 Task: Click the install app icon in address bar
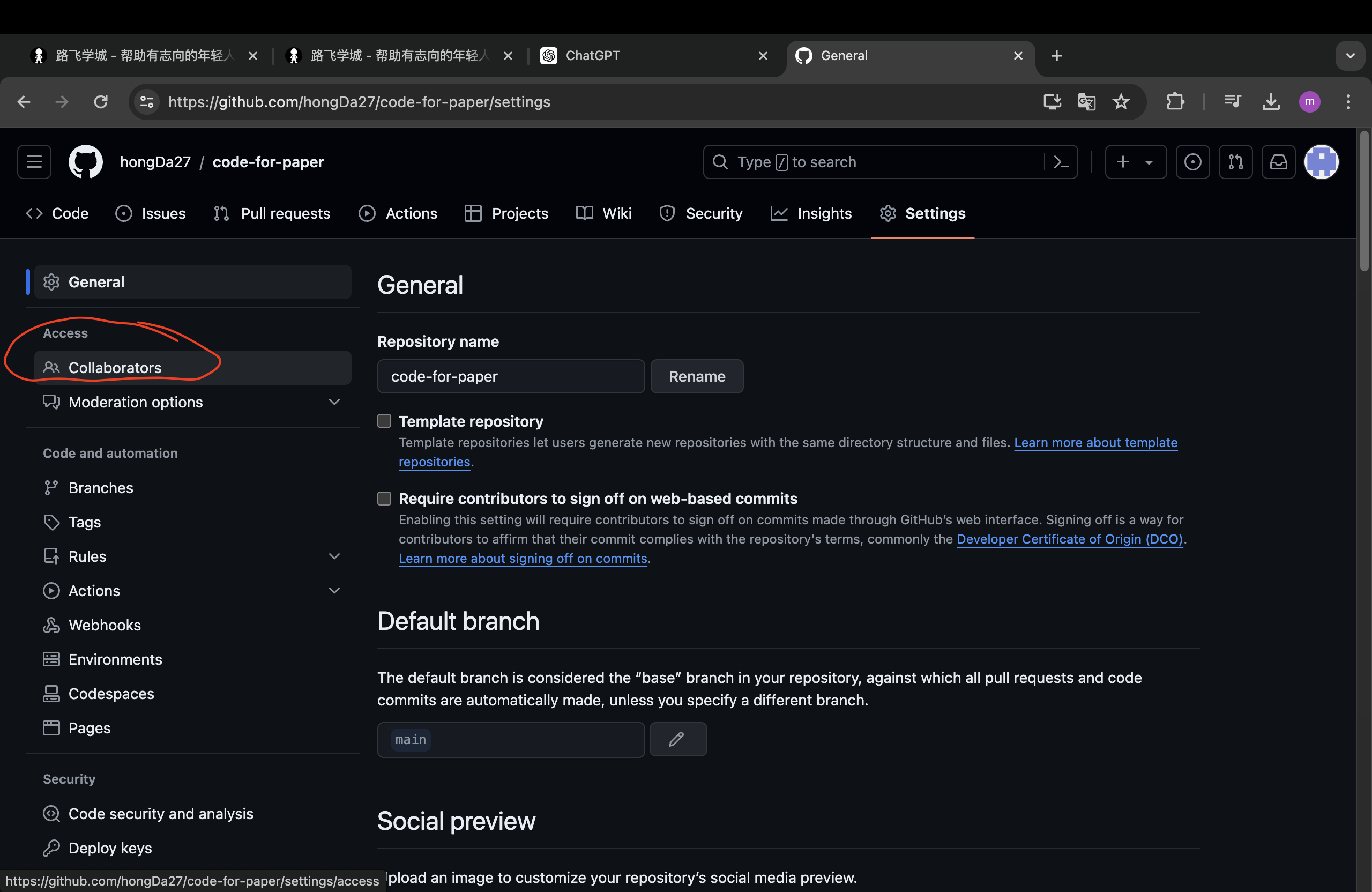click(x=1052, y=102)
